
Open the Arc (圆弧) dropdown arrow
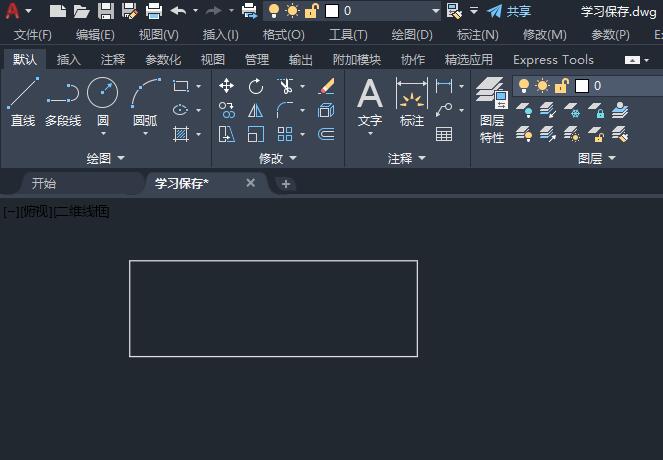point(145,134)
